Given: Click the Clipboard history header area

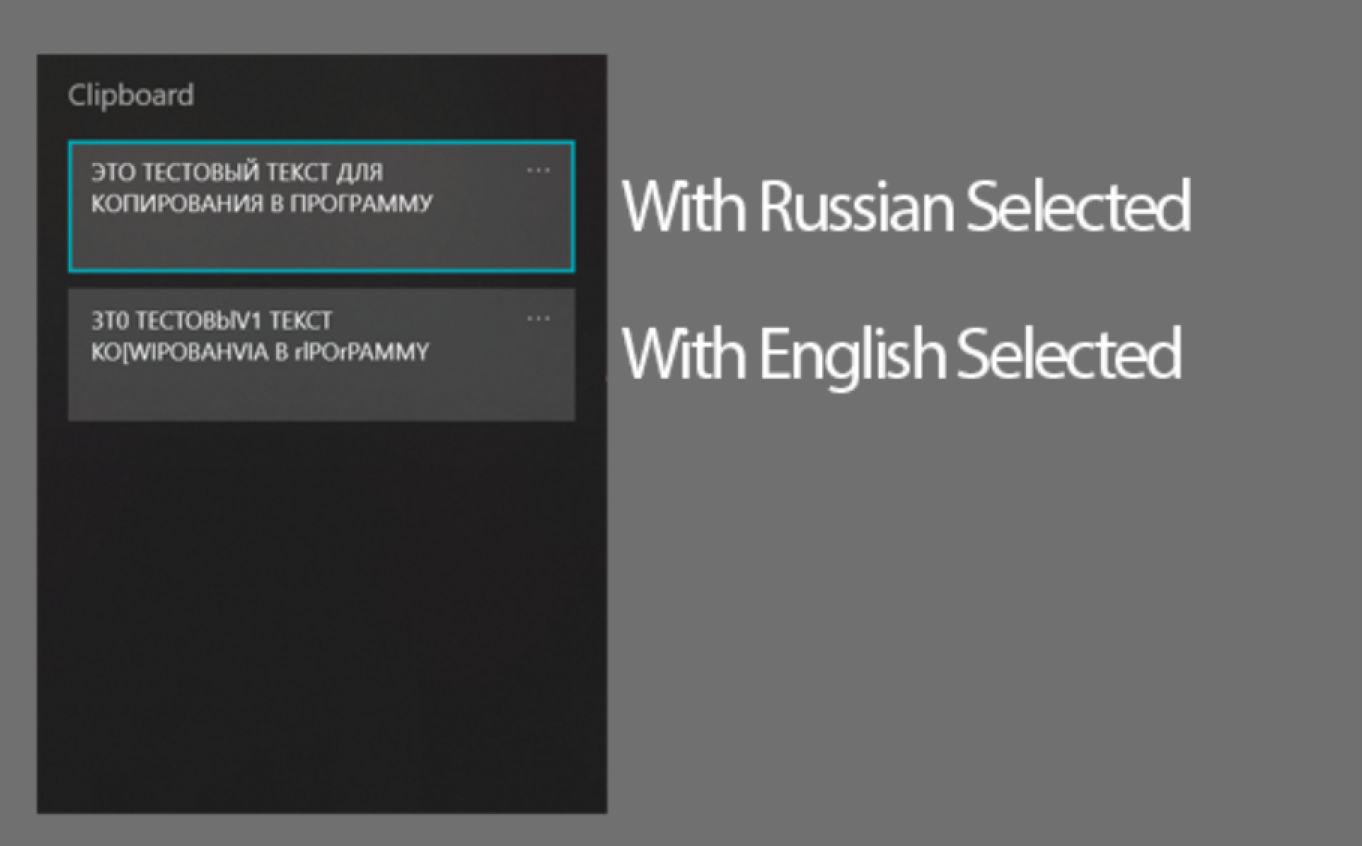Looking at the screenshot, I should coord(130,95).
